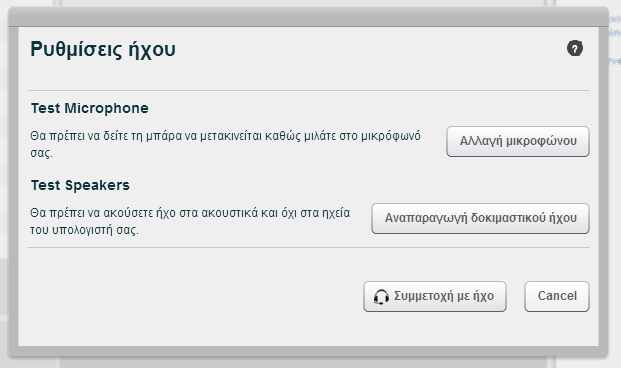The image size is (621, 368).
Task: Join the session via Συμμετοχή με ήχο
Action: (x=435, y=296)
